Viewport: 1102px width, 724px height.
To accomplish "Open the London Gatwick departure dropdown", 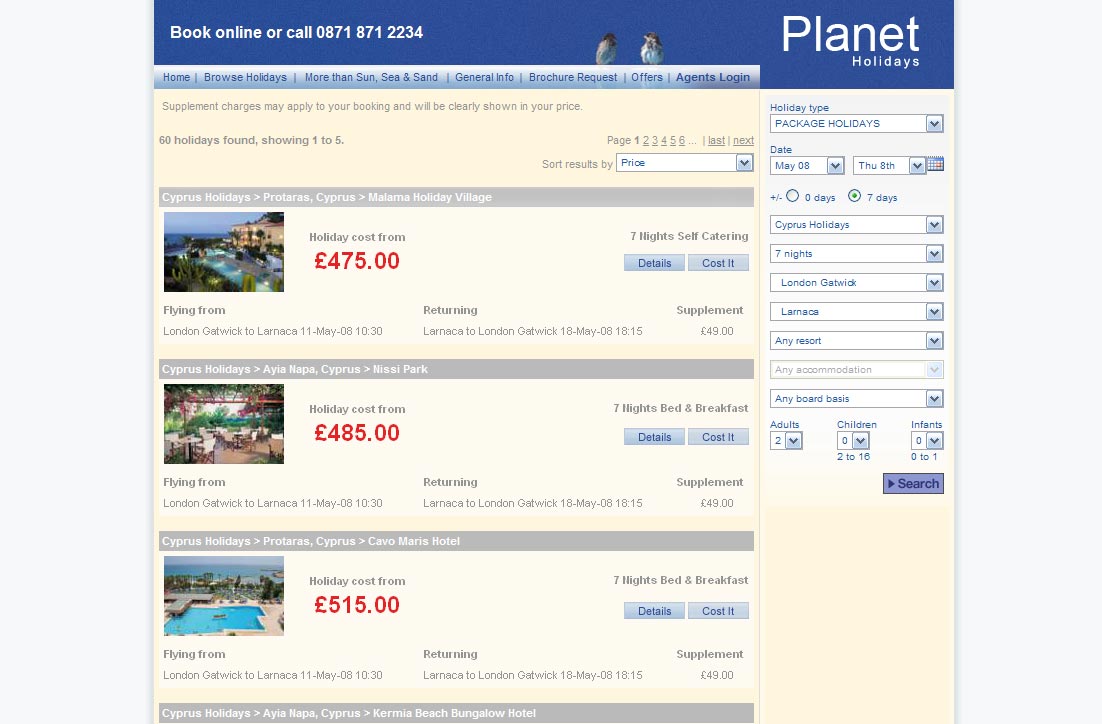I will point(856,283).
